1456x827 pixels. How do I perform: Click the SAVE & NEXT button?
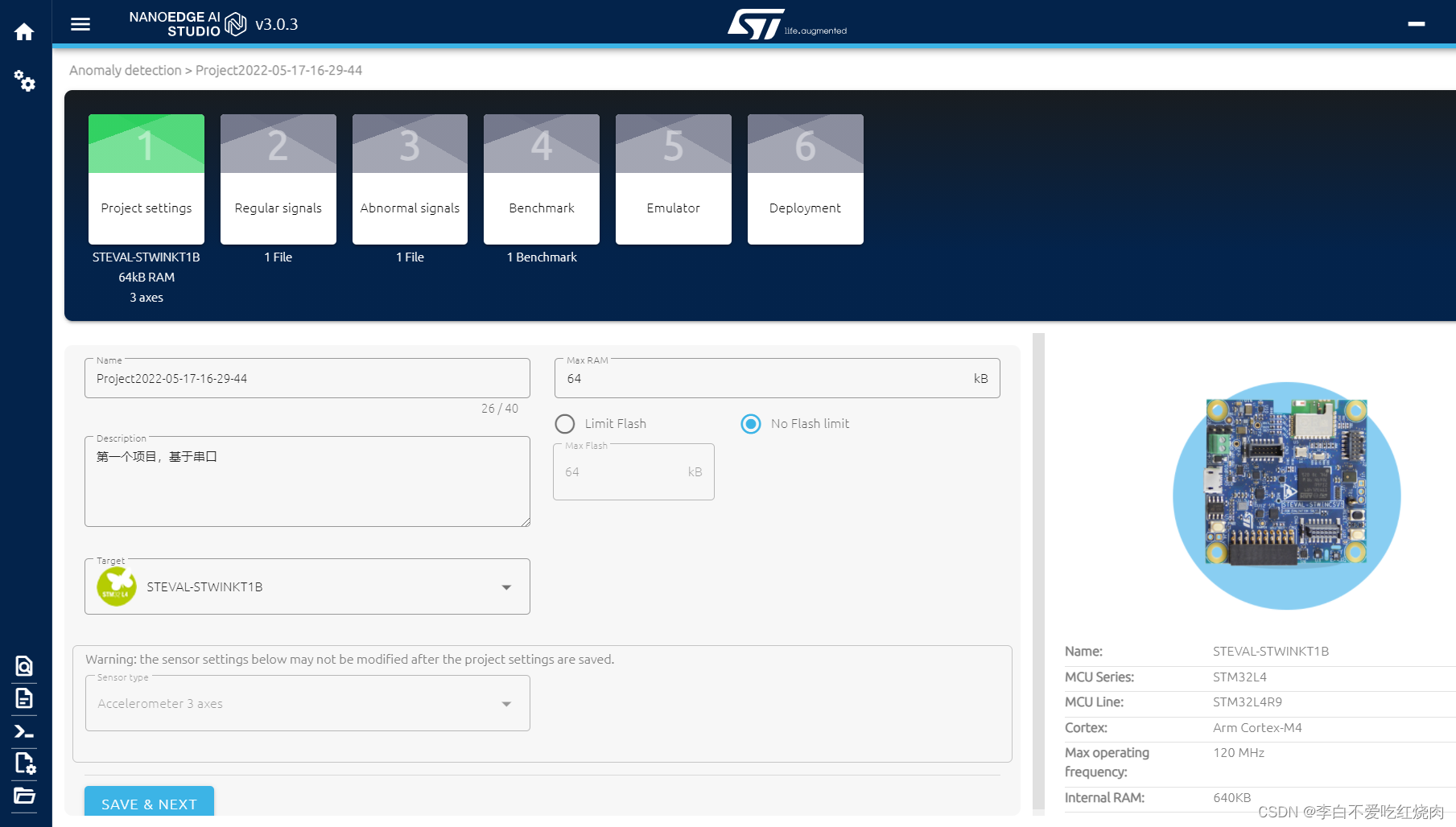149,802
